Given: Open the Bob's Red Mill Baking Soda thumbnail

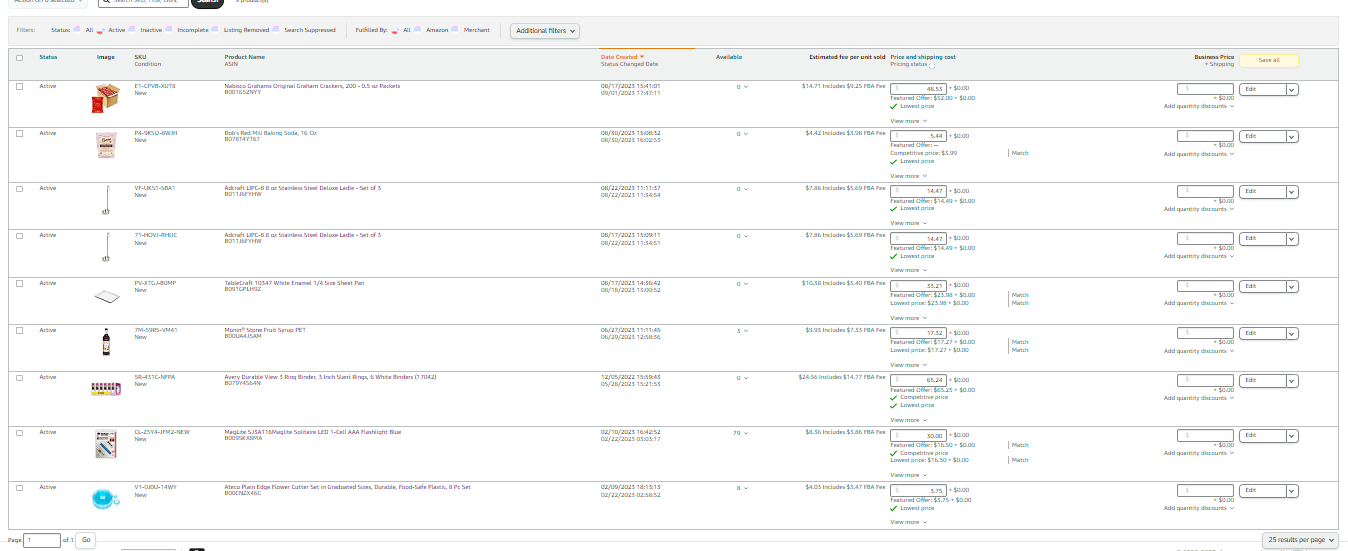Looking at the screenshot, I should (106, 146).
